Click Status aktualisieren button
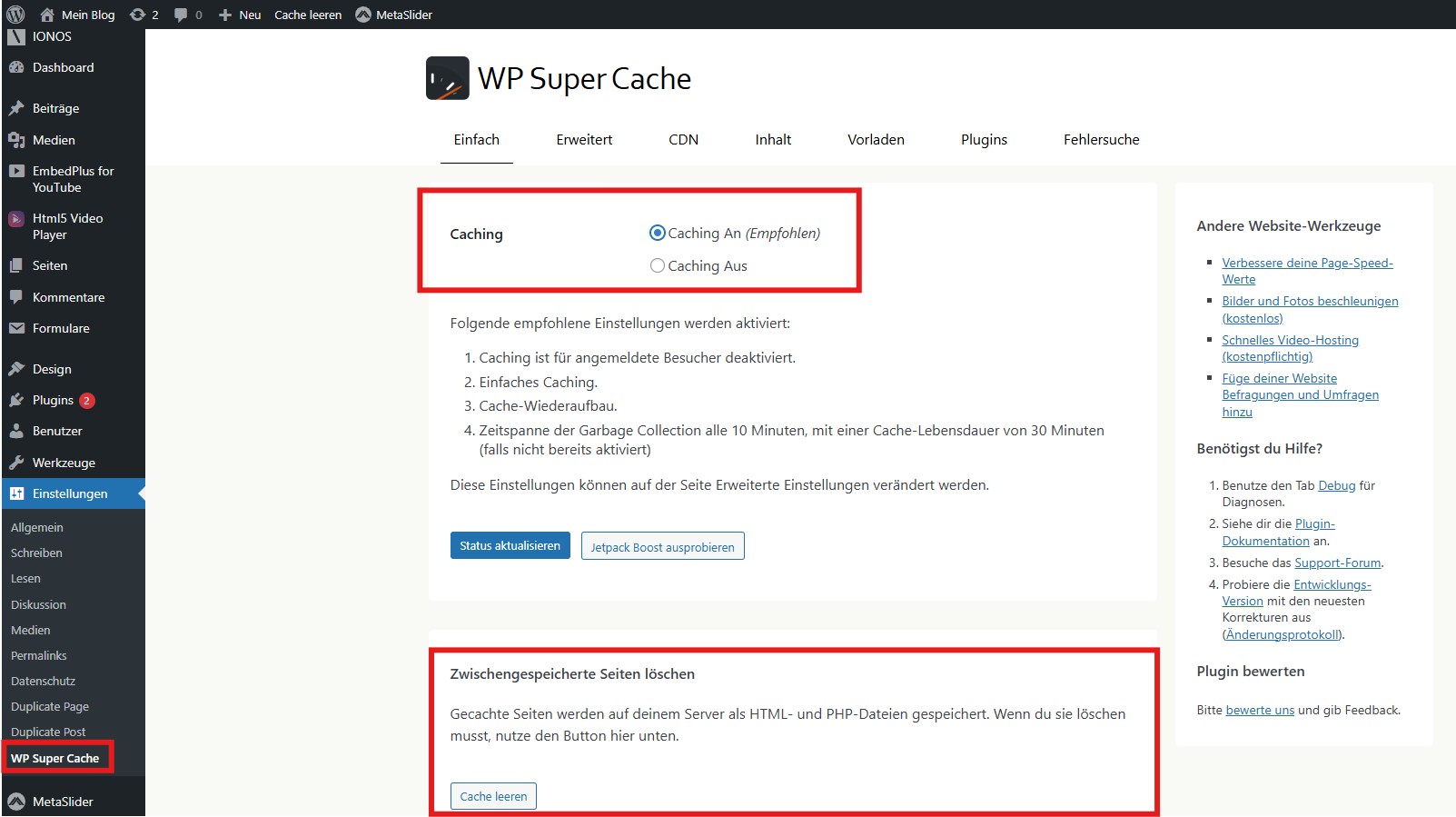 (x=510, y=545)
